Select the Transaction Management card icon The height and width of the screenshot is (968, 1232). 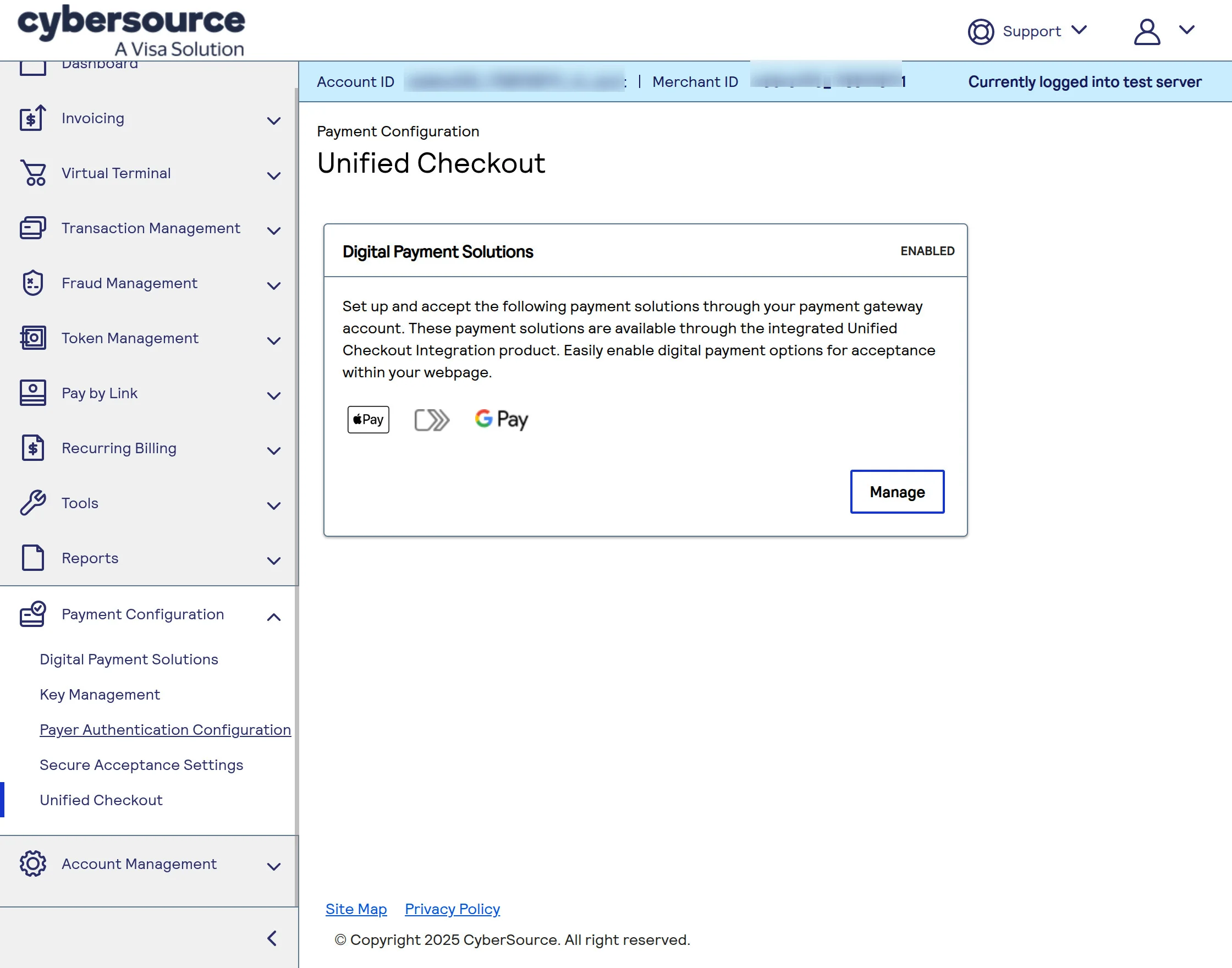pos(32,228)
